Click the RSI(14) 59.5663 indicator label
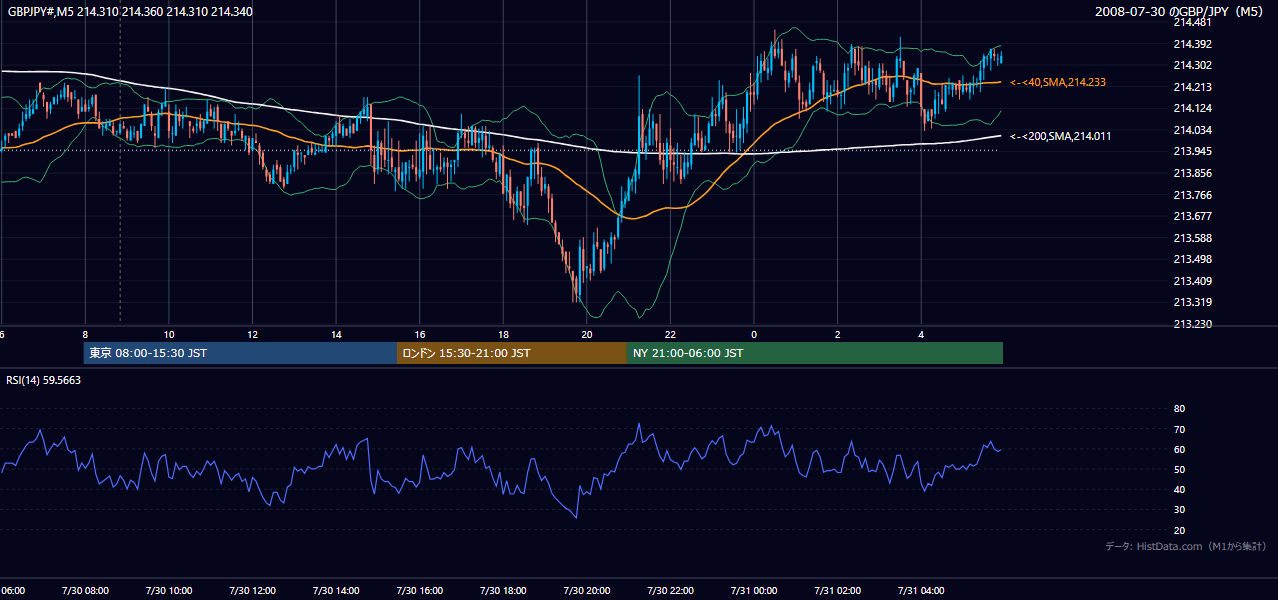This screenshot has width=1278, height=600. [44, 380]
